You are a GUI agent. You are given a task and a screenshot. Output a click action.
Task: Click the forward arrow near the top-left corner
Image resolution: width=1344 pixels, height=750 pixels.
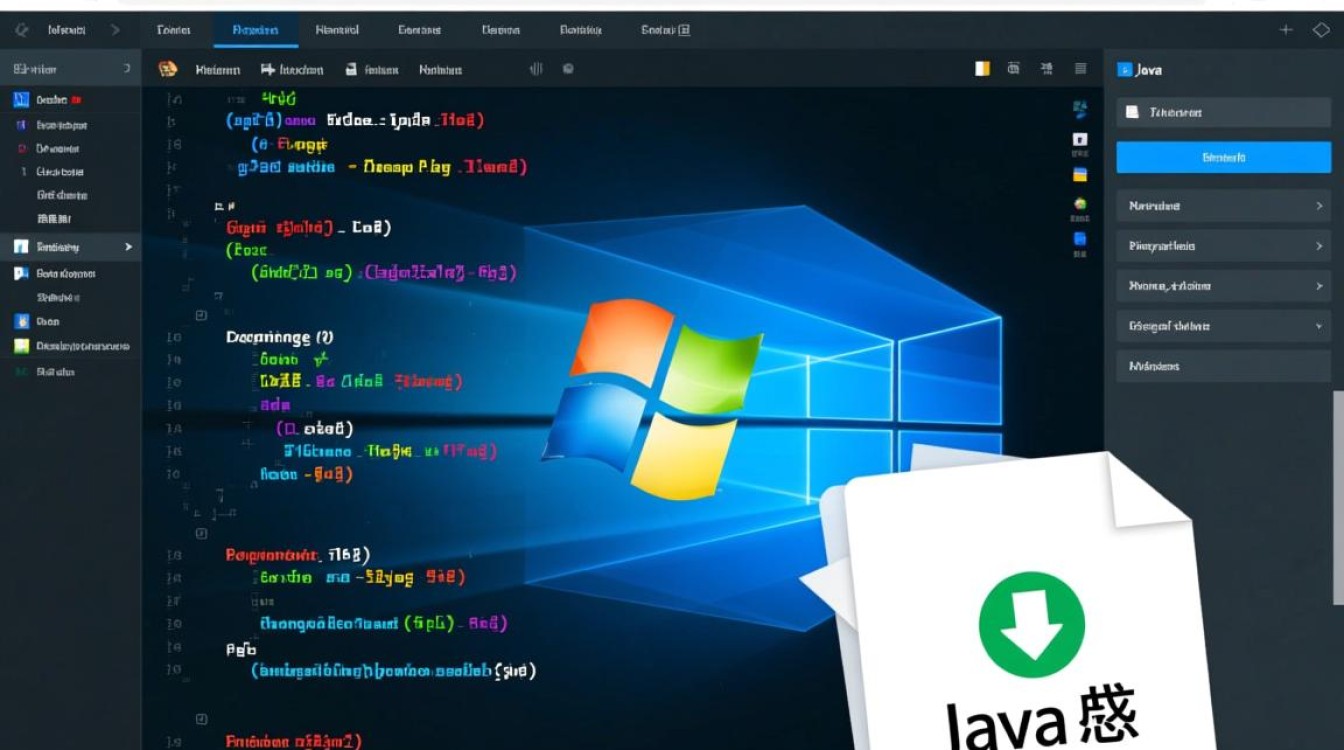[x=117, y=30]
